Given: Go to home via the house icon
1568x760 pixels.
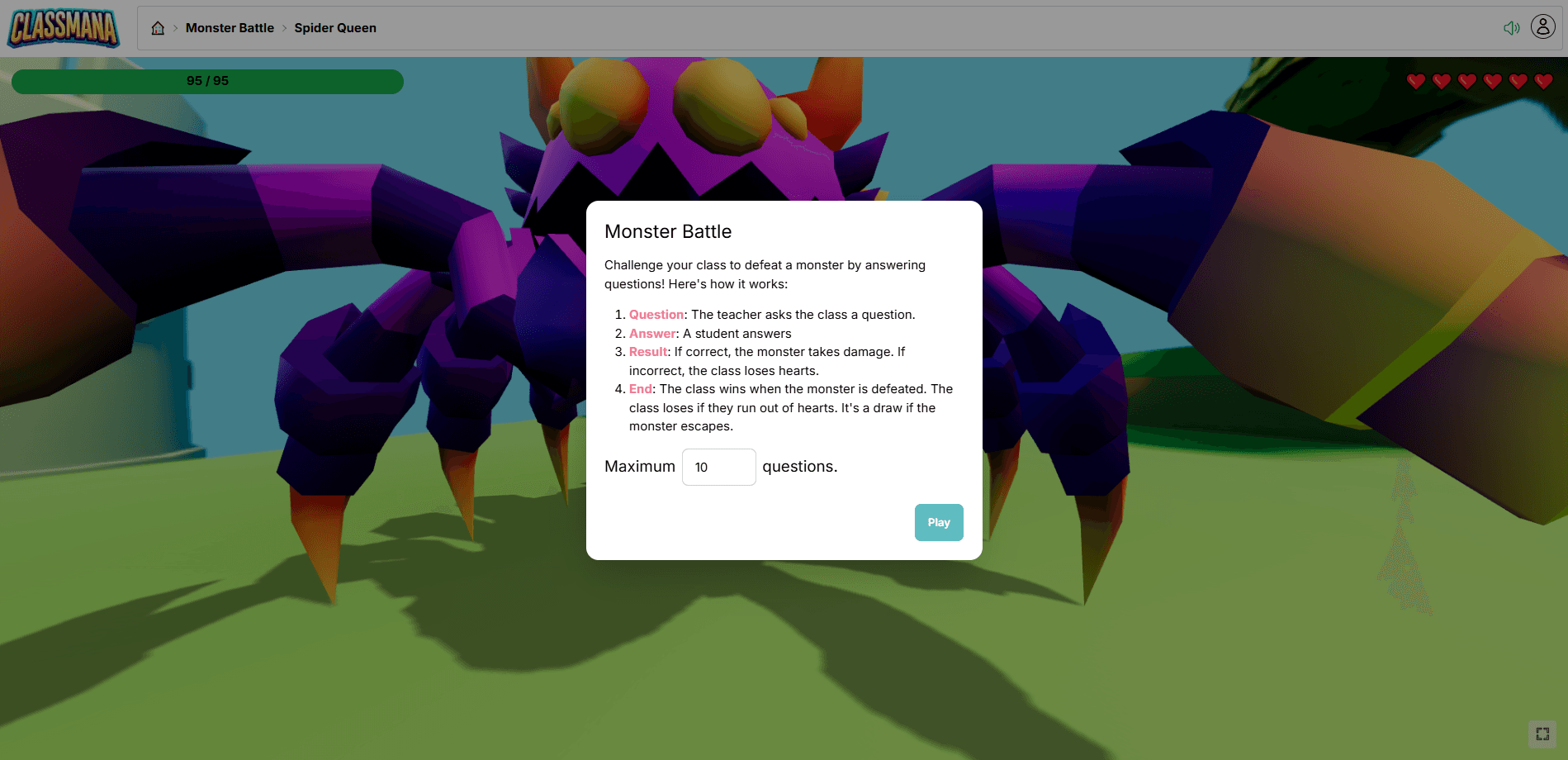Looking at the screenshot, I should coord(158,28).
